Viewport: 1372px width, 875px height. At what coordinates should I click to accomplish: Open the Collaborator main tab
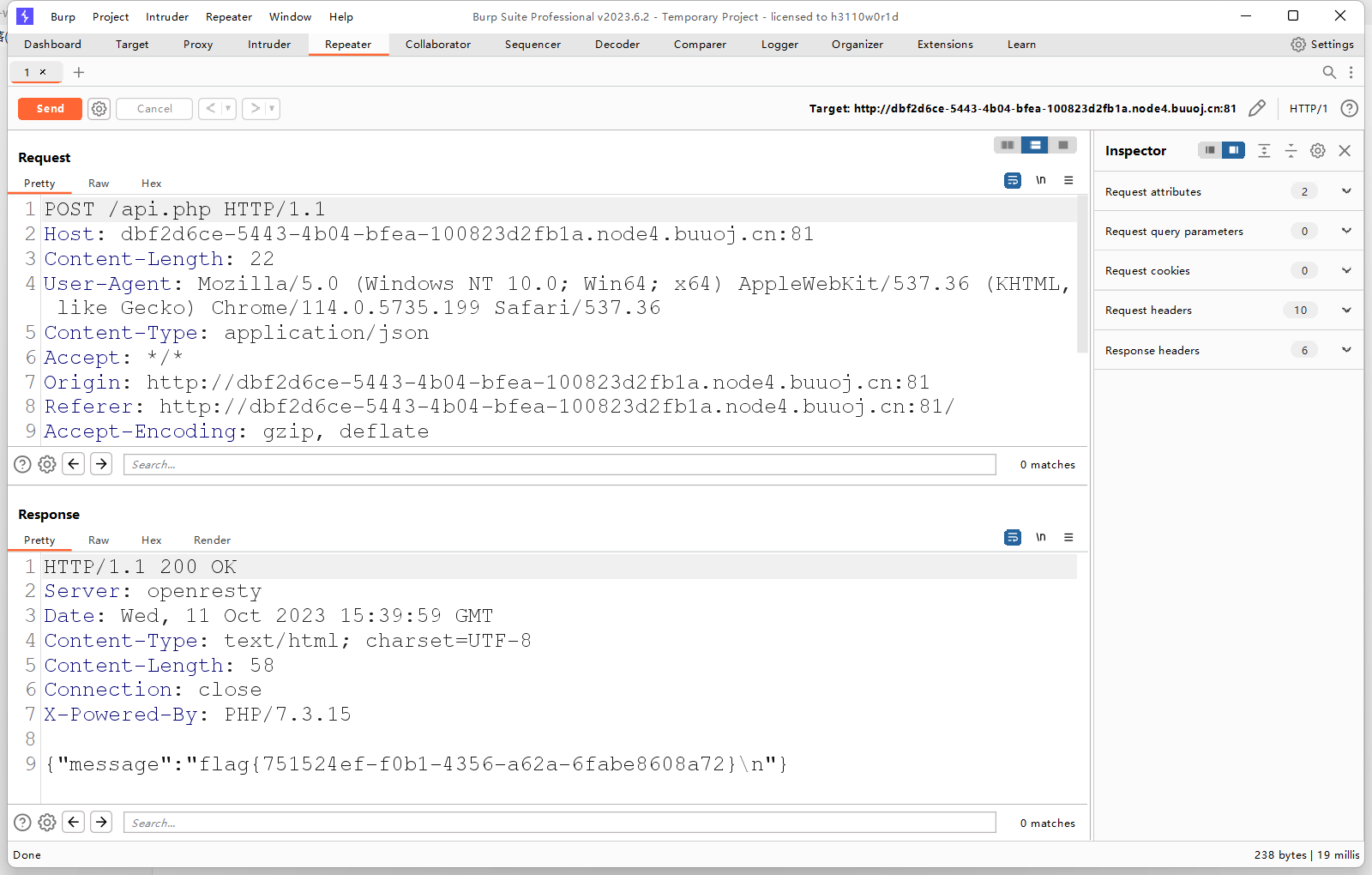point(438,45)
